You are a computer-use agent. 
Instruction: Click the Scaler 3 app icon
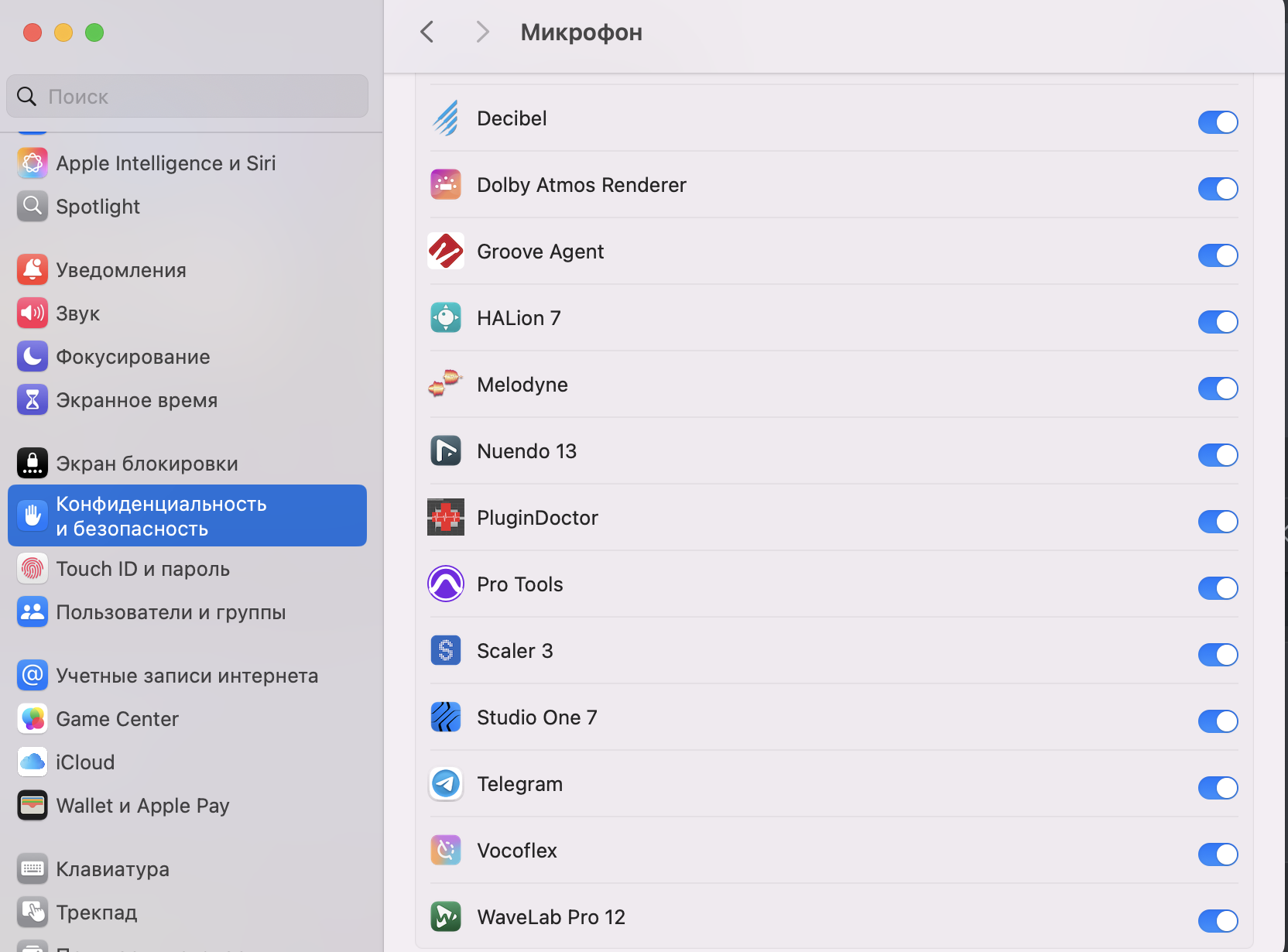(x=446, y=651)
